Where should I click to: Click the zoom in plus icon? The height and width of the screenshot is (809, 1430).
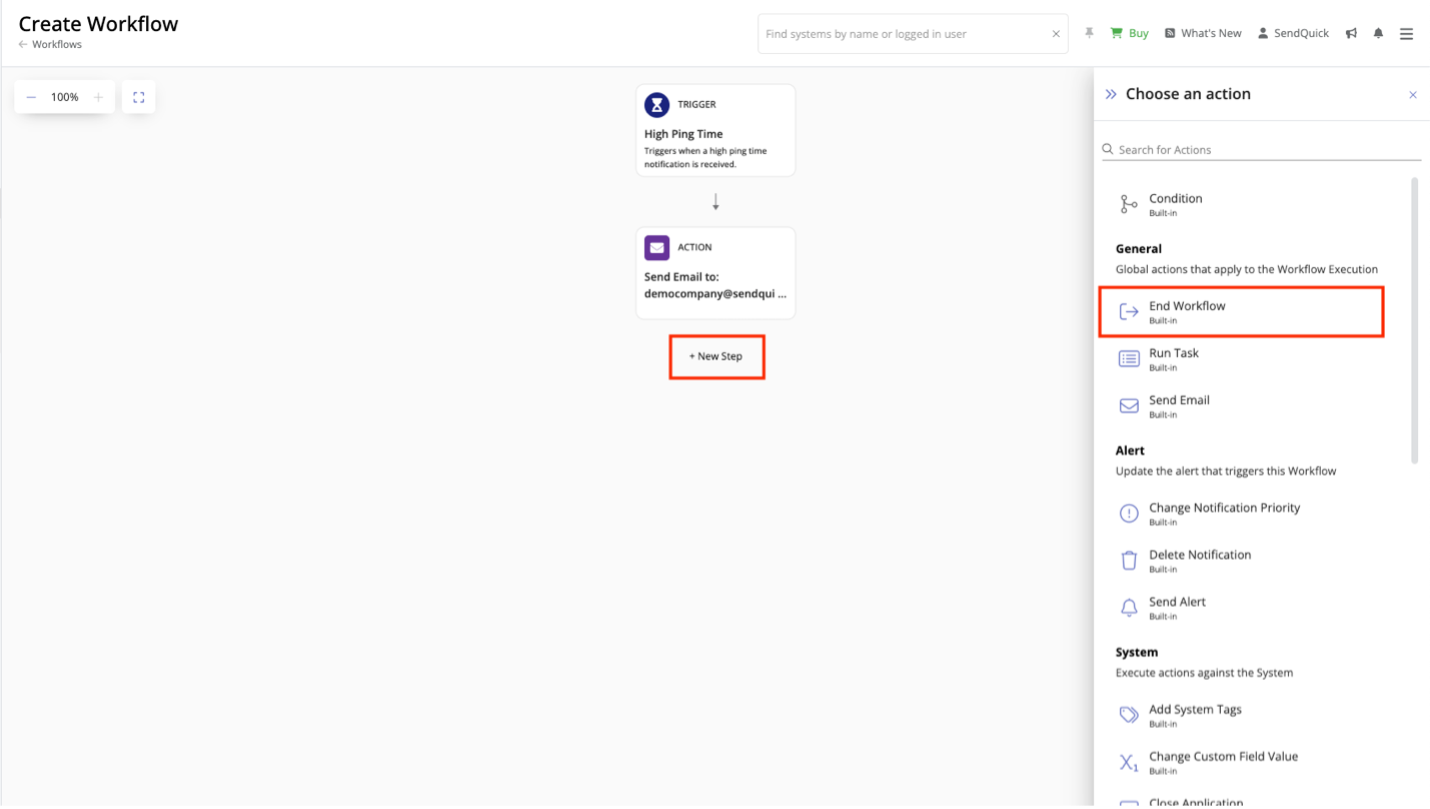98,97
